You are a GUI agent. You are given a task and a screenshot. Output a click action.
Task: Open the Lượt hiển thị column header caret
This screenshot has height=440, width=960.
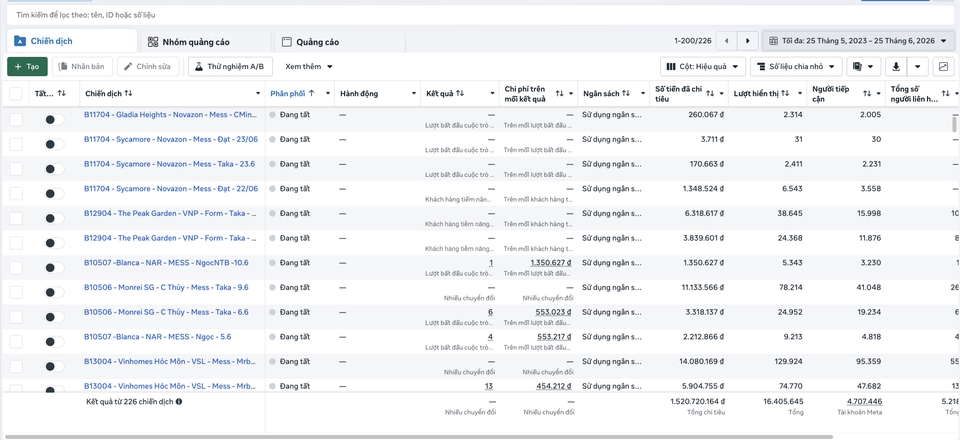coord(800,94)
